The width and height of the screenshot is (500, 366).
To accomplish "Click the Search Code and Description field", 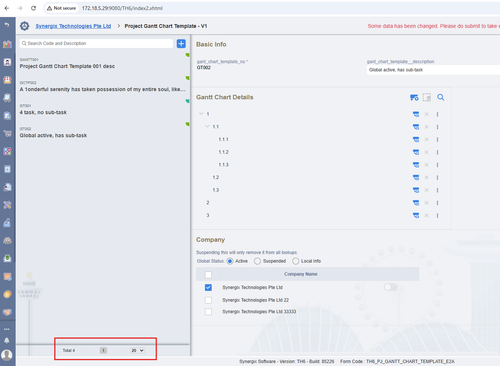I will (96, 43).
